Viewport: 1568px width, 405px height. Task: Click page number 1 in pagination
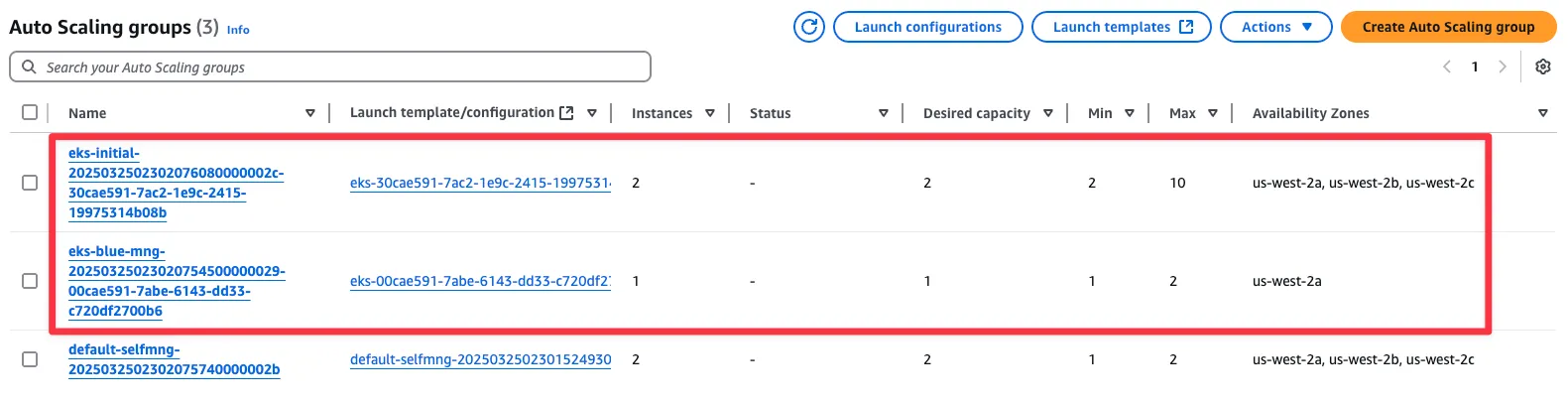click(1475, 67)
